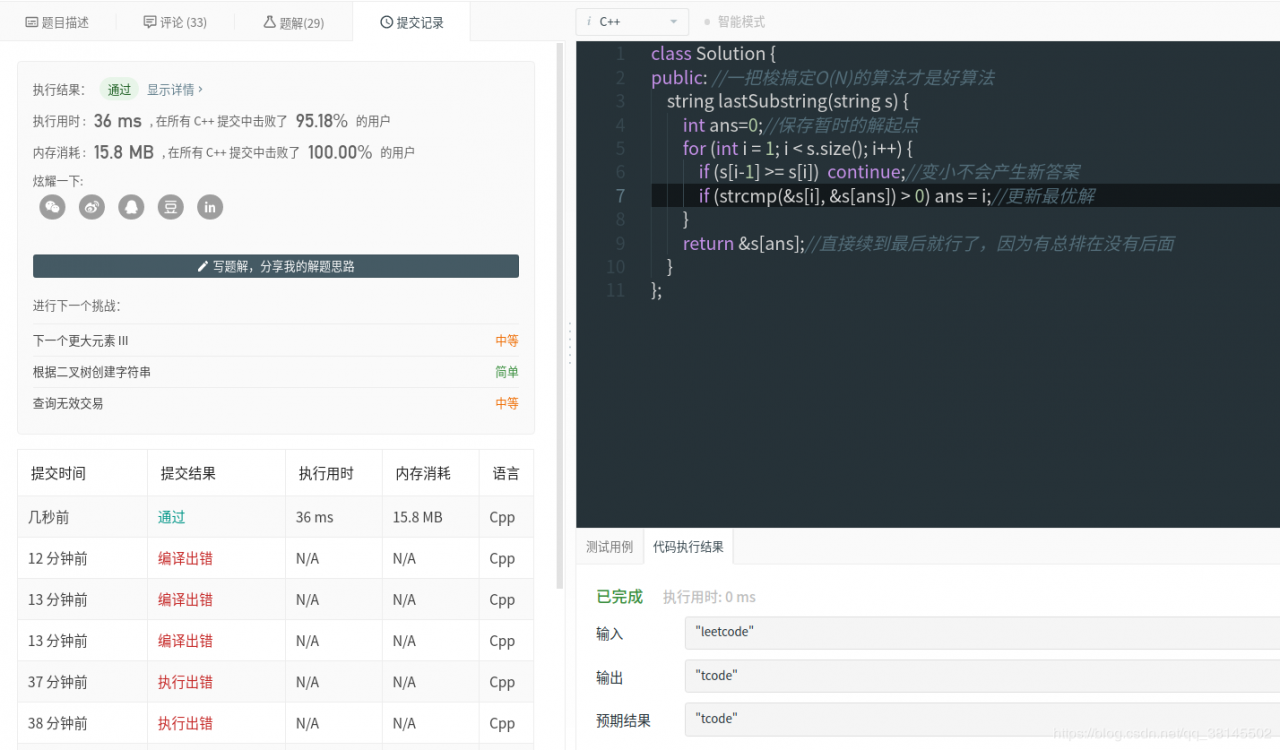
Task: Open challenge 下一个更大元素 III
Action: pyautogui.click(x=81, y=341)
